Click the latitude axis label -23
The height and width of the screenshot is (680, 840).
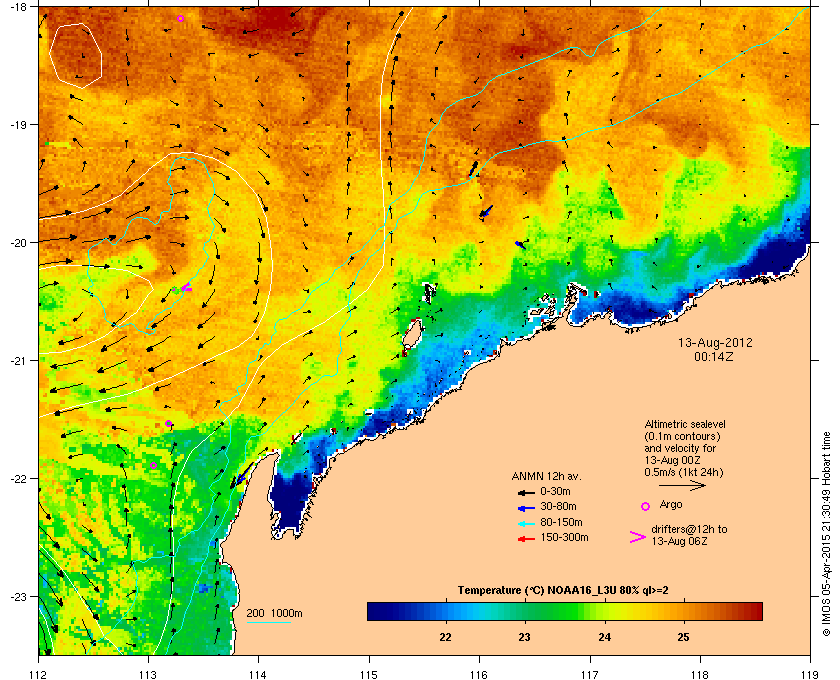18,596
